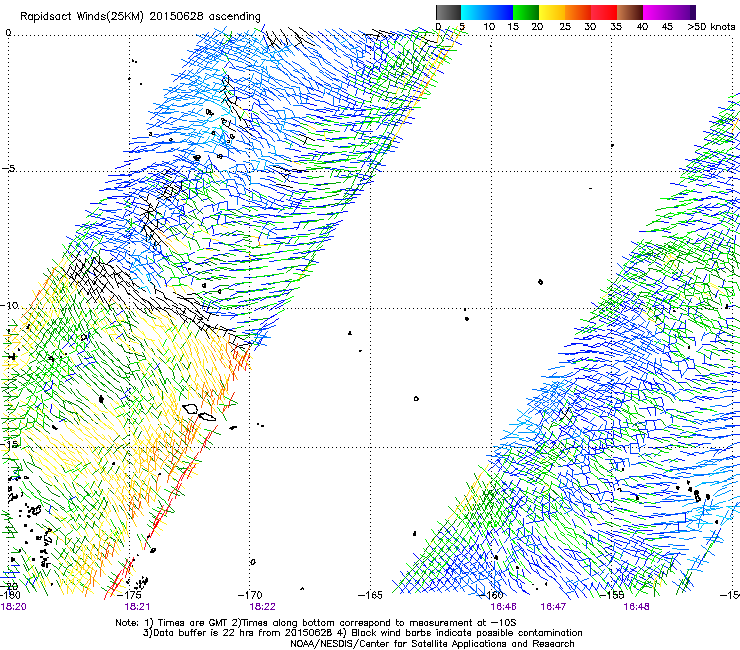Click the legend value '45'
The width and height of the screenshot is (740, 650).
point(667,27)
